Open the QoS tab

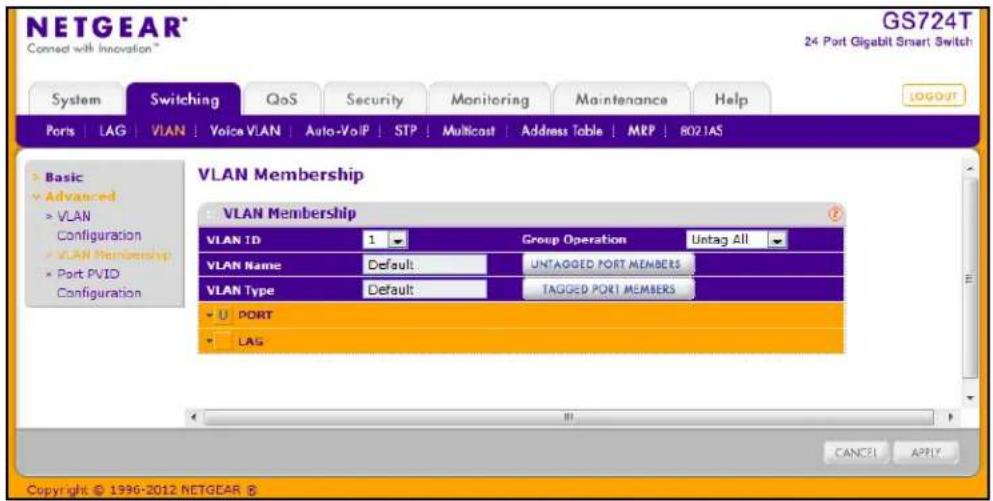point(282,99)
